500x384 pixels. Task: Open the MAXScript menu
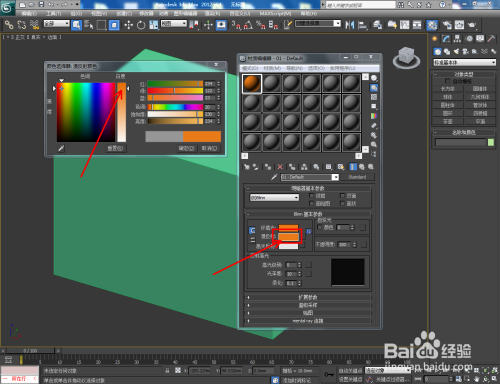pos(275,14)
